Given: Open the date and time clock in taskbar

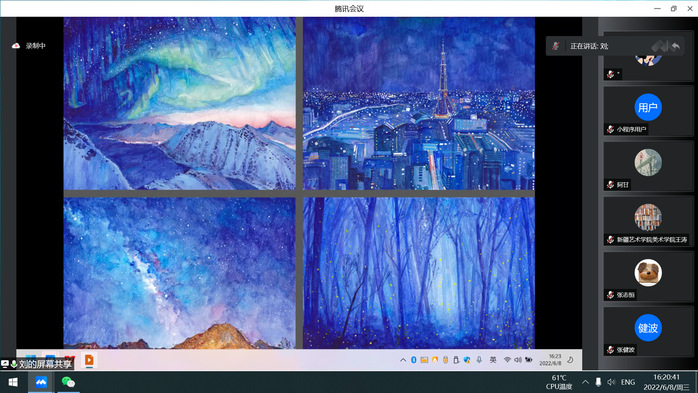Looking at the screenshot, I should click(x=666, y=382).
